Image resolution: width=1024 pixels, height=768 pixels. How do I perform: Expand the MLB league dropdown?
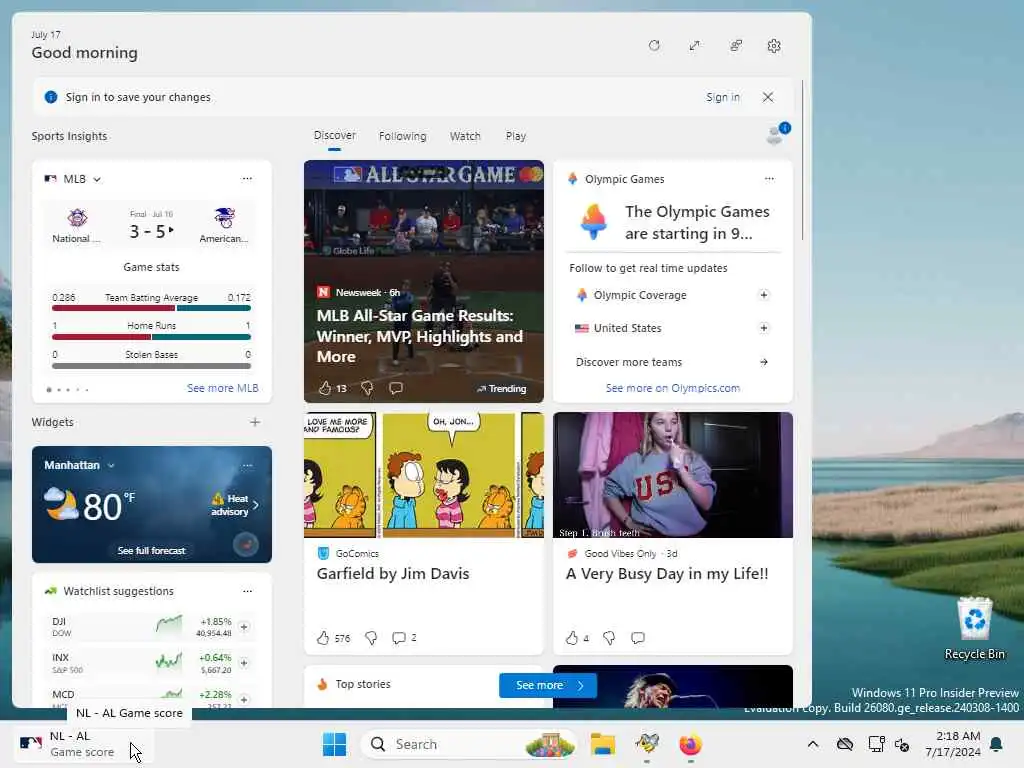97,179
